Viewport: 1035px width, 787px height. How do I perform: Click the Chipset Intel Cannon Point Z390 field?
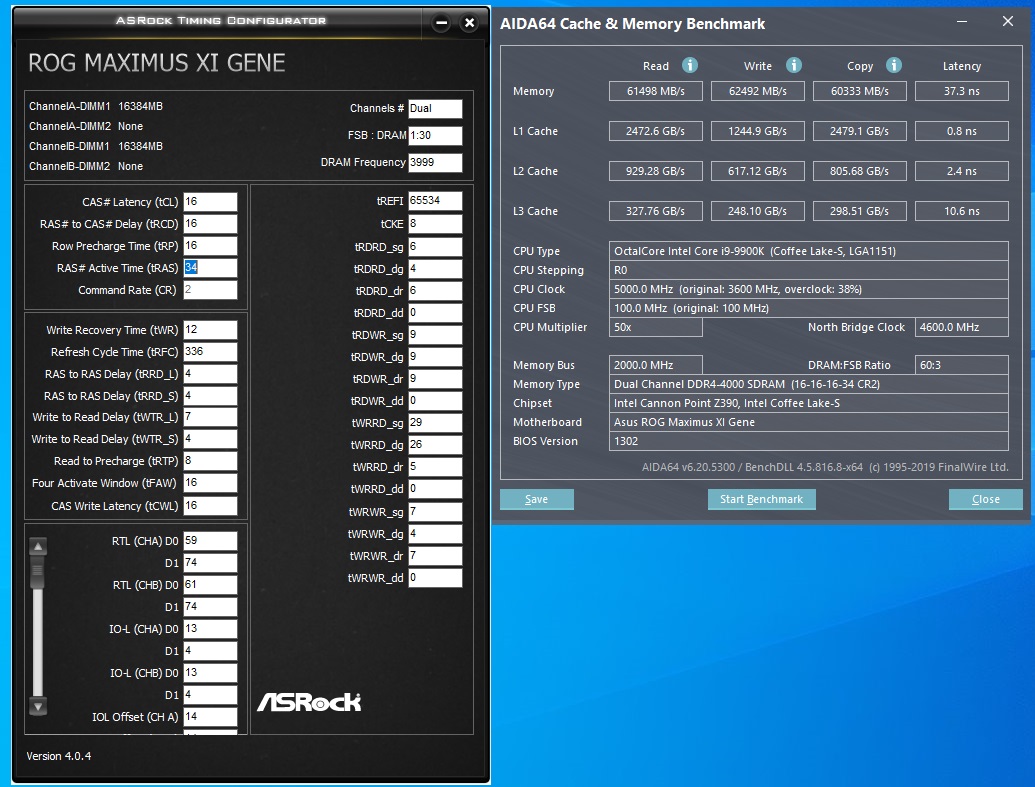pyautogui.click(x=809, y=403)
